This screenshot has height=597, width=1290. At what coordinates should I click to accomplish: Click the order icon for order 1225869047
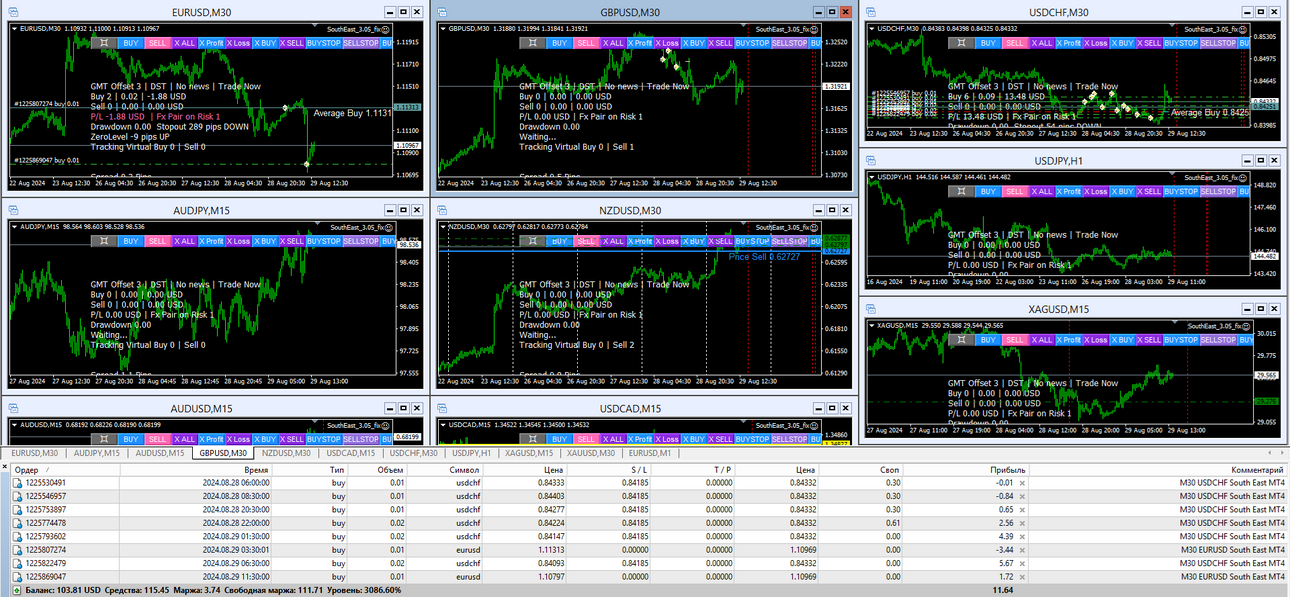click(x=17, y=577)
